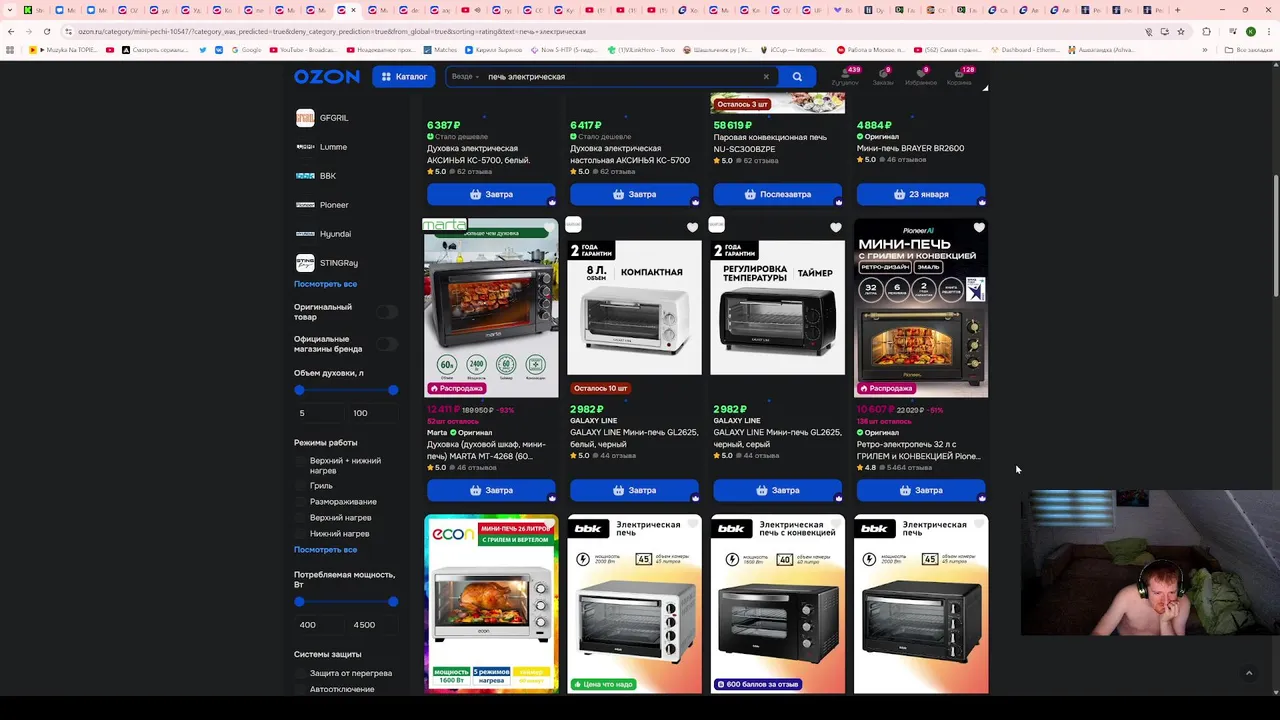Open the Google bookmark
Viewport: 1280px width, 720px height.
[245, 50]
